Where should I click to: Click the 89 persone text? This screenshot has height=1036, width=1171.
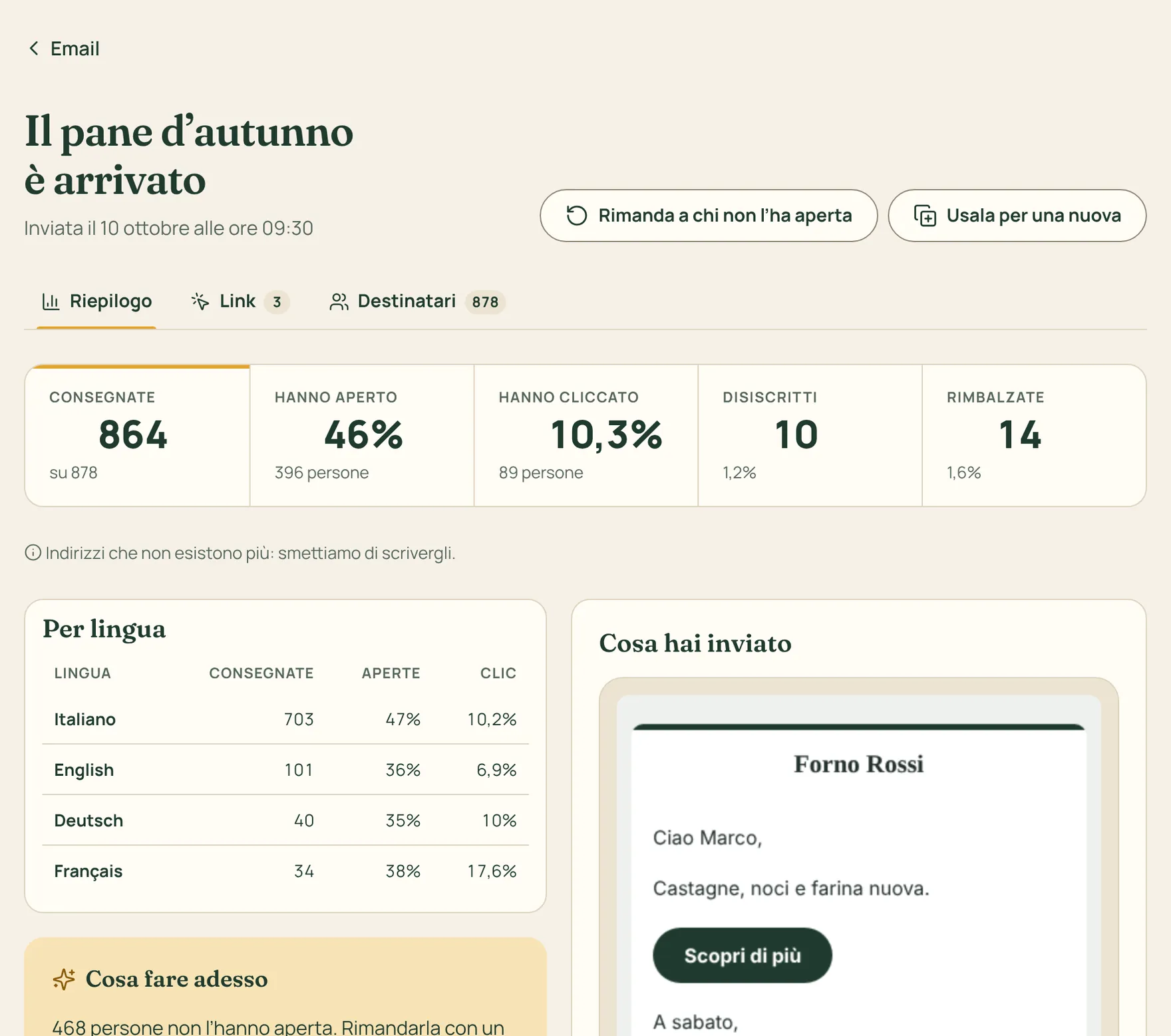(x=541, y=472)
